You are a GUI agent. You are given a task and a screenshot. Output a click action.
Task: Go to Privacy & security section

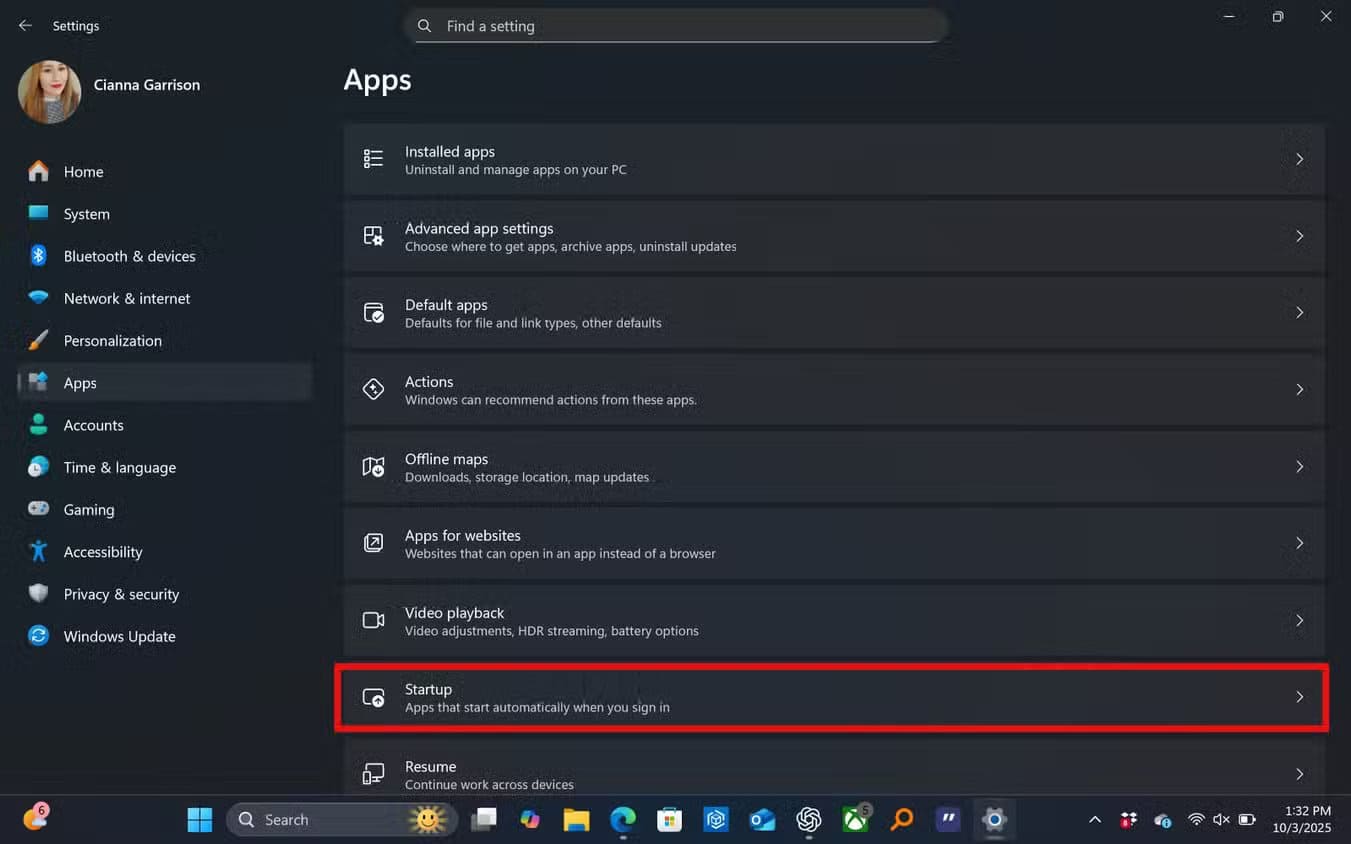pos(120,594)
